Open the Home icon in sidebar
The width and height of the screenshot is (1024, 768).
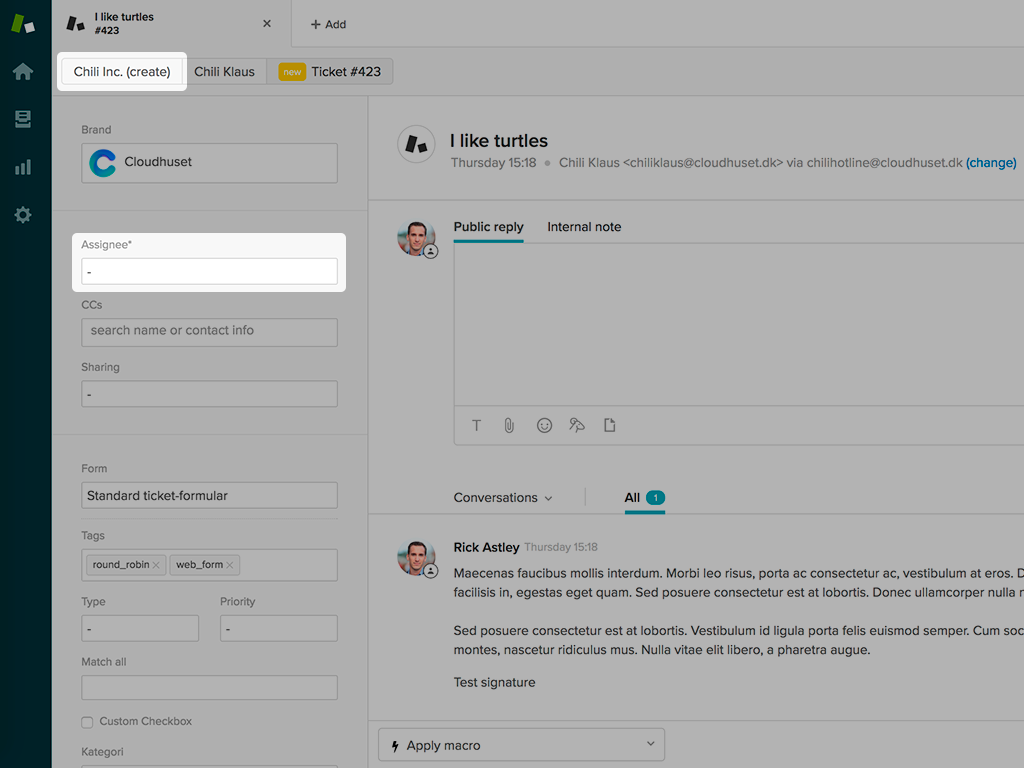point(22,72)
